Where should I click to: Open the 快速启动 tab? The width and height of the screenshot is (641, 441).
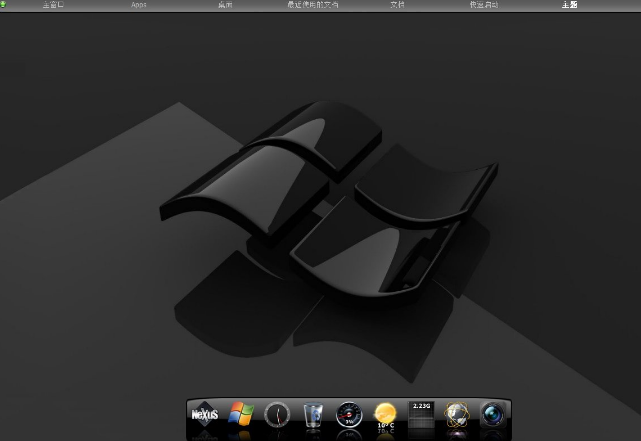[484, 4]
